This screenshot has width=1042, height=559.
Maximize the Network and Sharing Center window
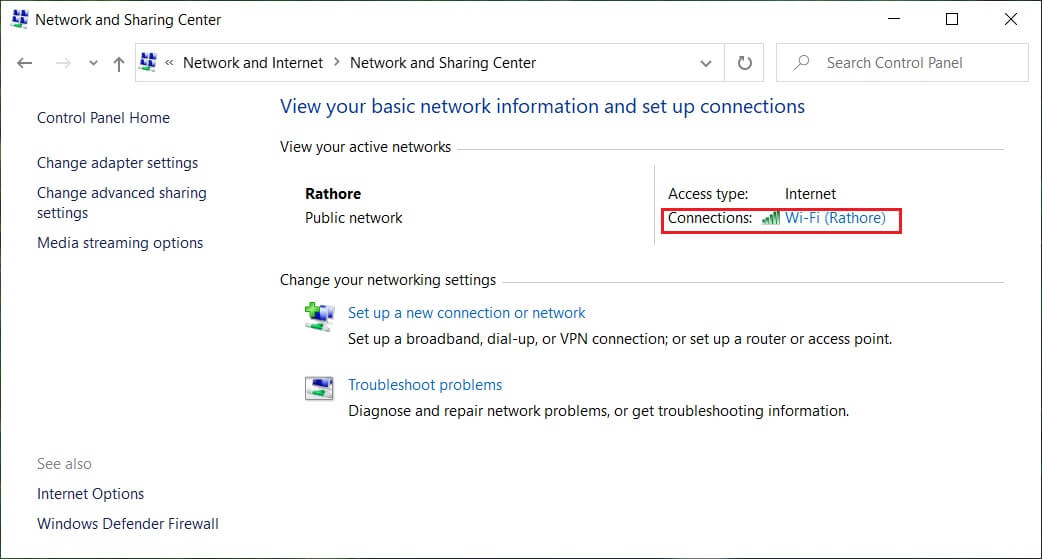[952, 19]
